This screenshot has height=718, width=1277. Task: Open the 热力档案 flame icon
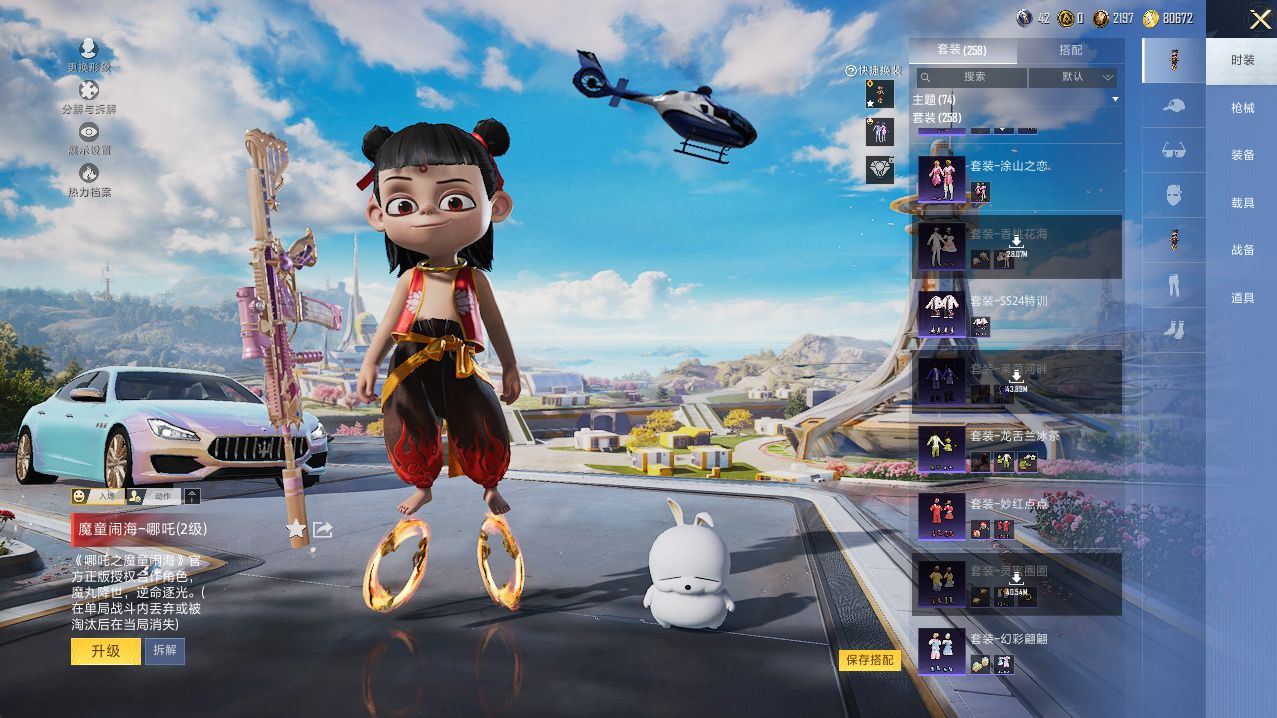(x=89, y=175)
